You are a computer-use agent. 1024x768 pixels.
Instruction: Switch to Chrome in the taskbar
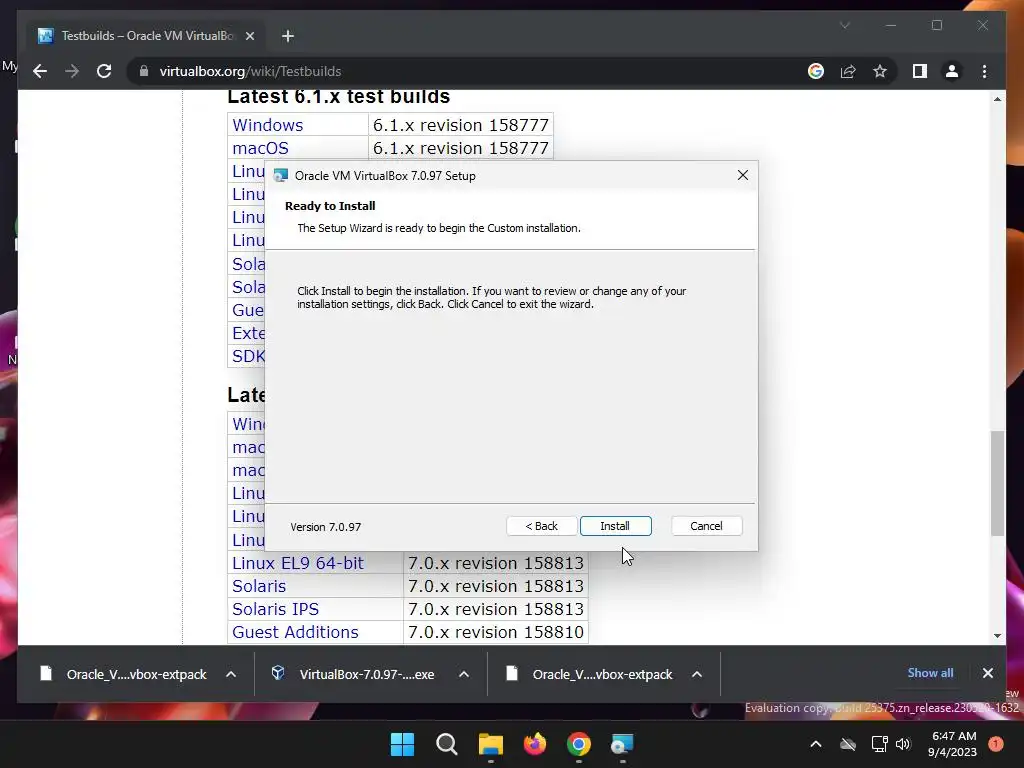click(x=579, y=744)
